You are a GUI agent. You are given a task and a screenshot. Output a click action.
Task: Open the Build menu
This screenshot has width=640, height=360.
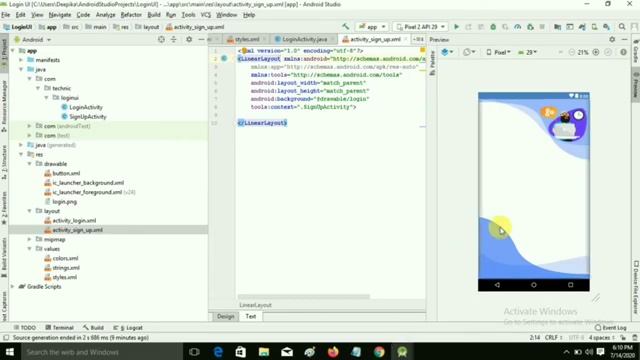point(154,15)
